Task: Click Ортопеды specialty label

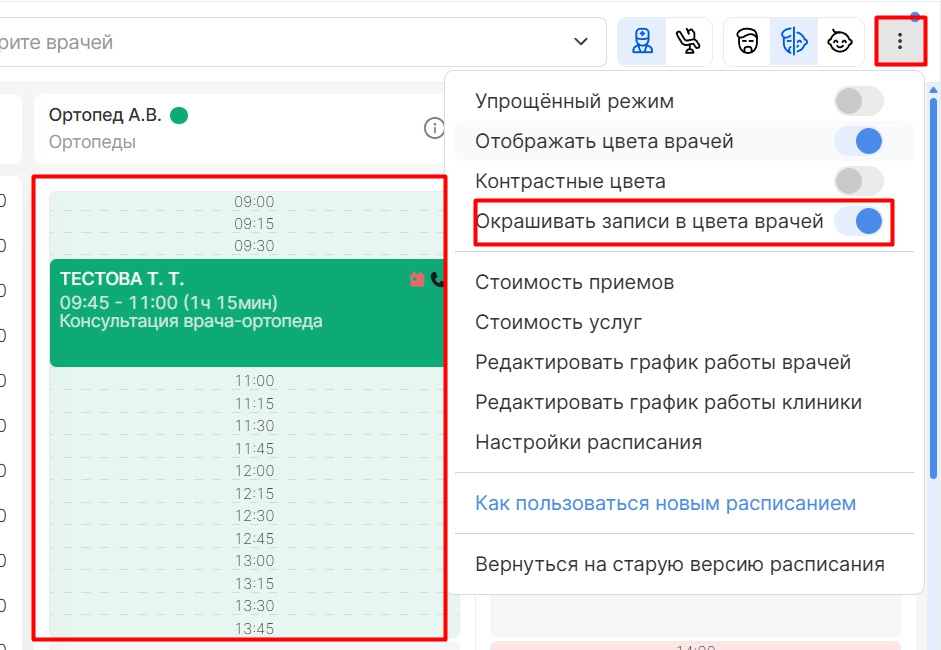Action: [92, 142]
